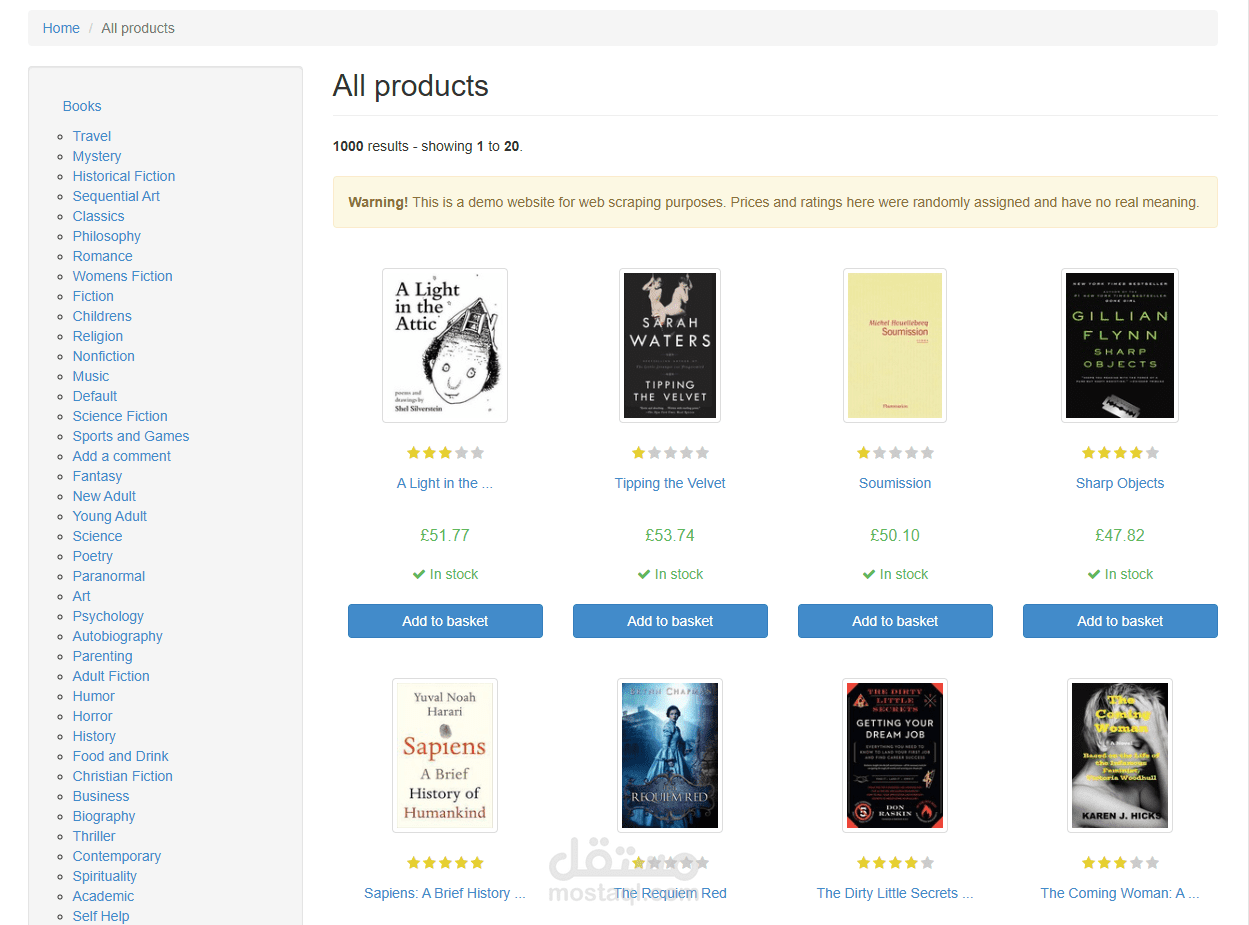
Task: Click the Tipping the Velvet book cover
Action: click(x=670, y=345)
